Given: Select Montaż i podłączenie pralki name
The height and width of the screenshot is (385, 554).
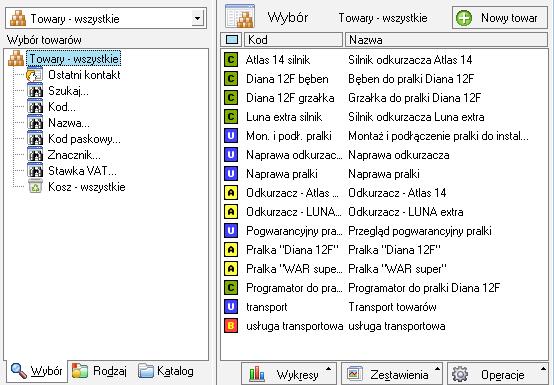Looking at the screenshot, I should pos(438,136).
